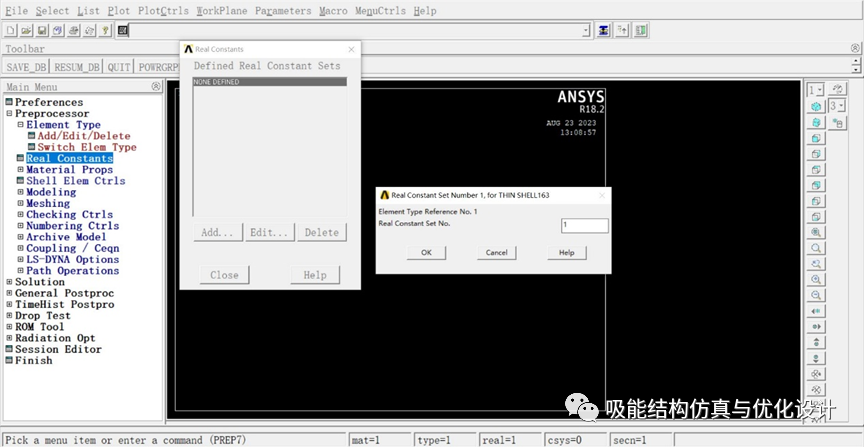
Task: Click the command prompt keyboard icon
Action: pos(122,30)
